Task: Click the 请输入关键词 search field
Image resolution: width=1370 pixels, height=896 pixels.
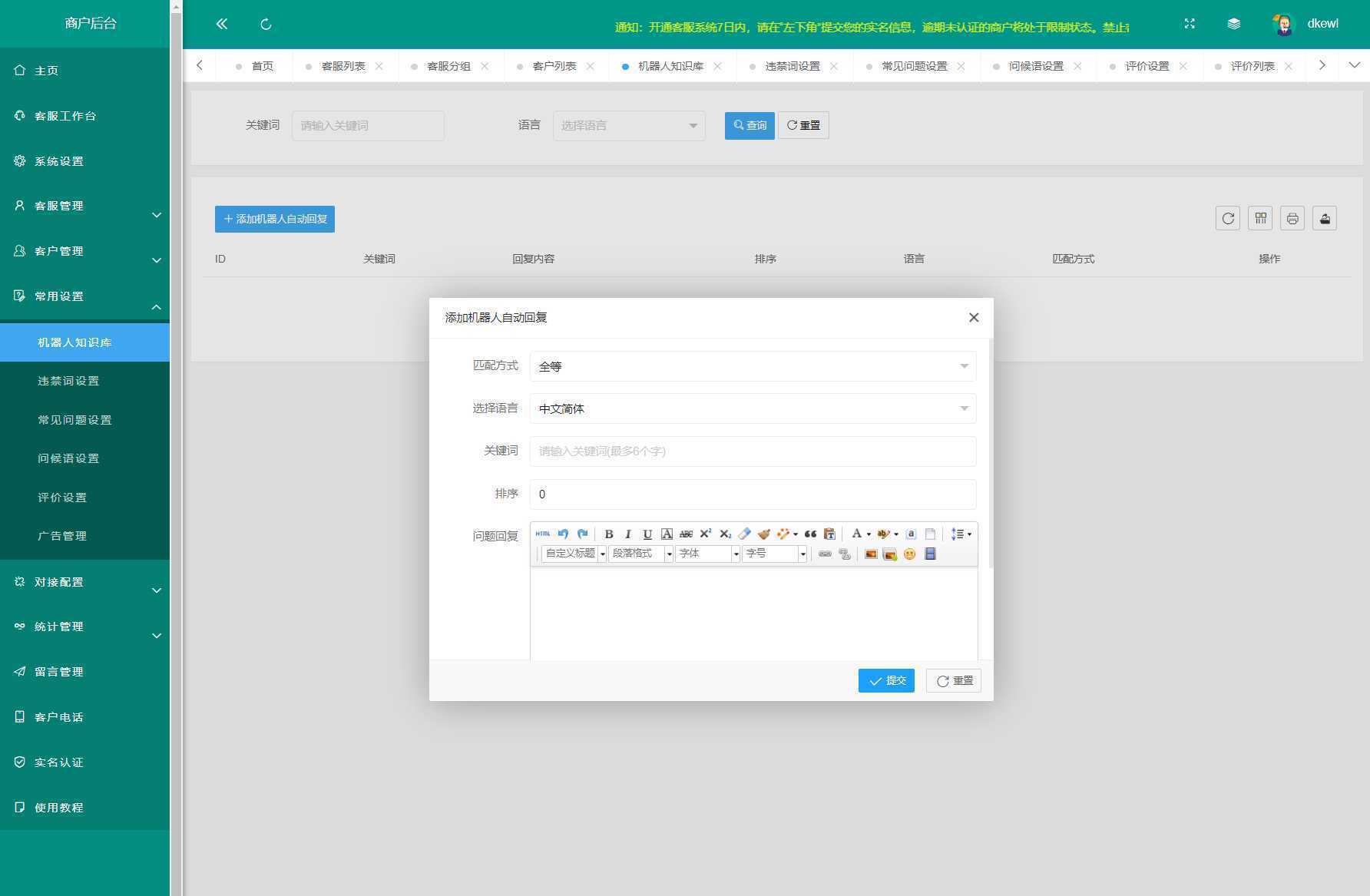Action: pos(368,125)
